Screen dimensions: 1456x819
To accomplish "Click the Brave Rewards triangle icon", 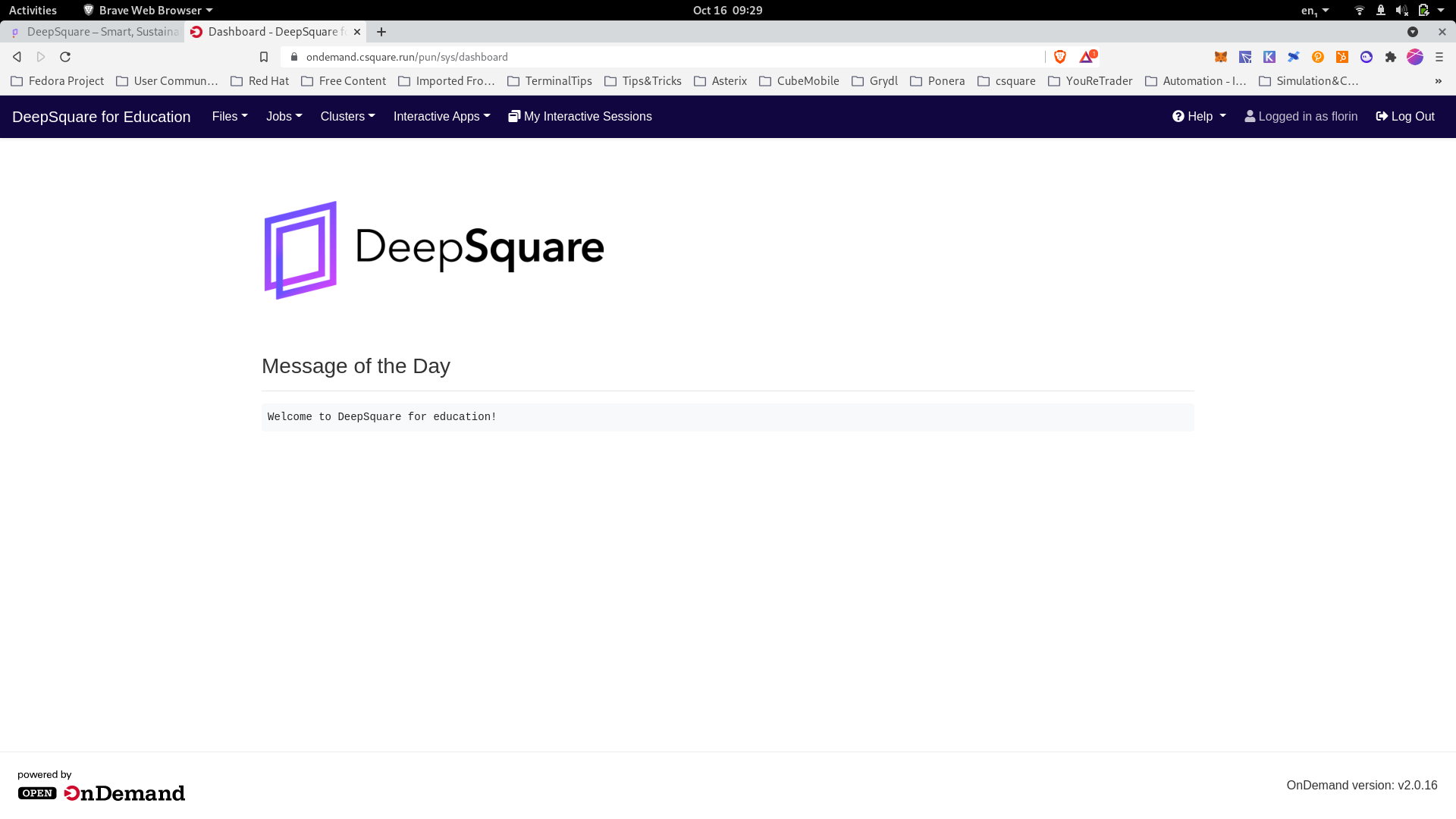I will [x=1087, y=57].
